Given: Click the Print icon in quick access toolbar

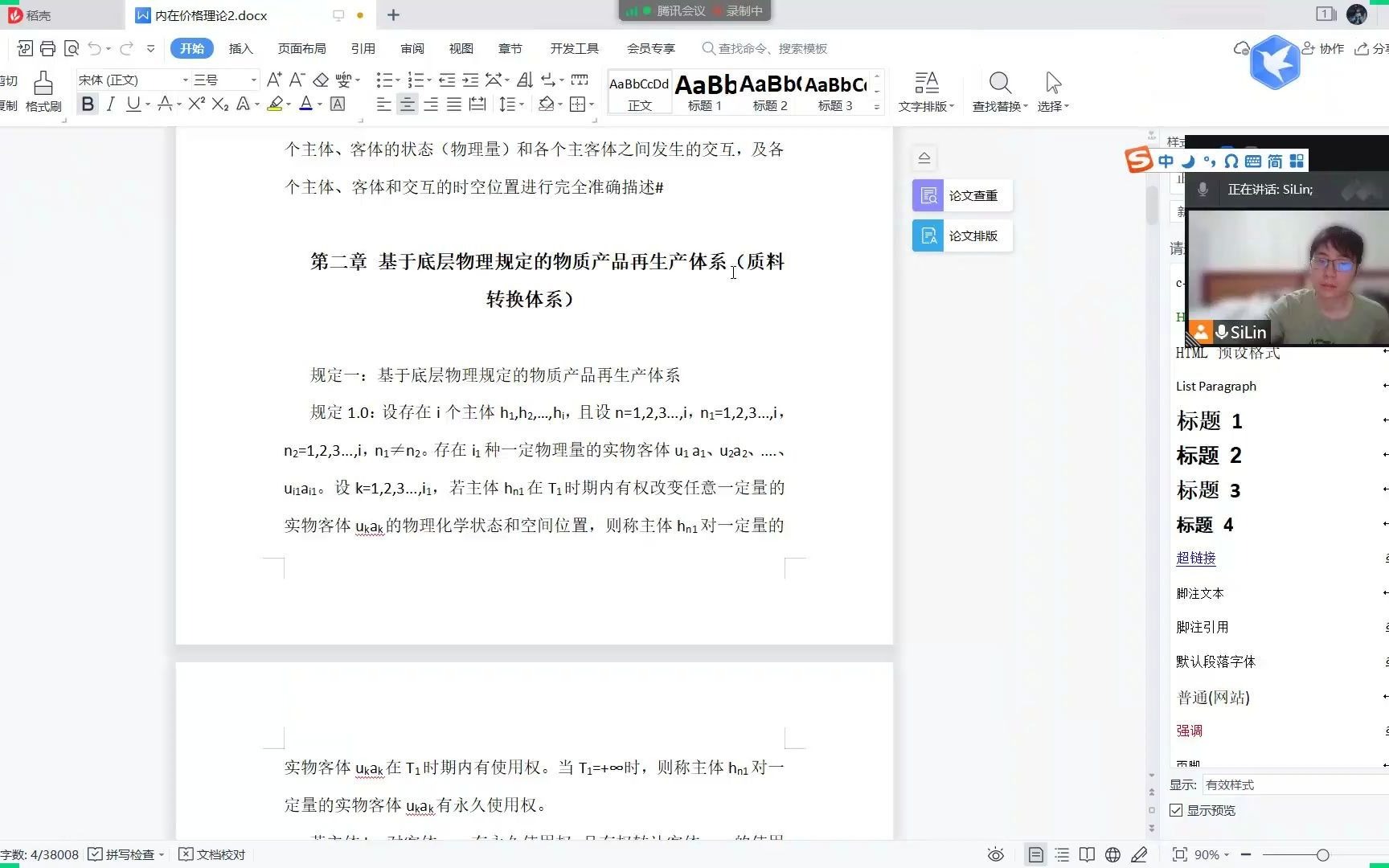Looking at the screenshot, I should [47, 48].
